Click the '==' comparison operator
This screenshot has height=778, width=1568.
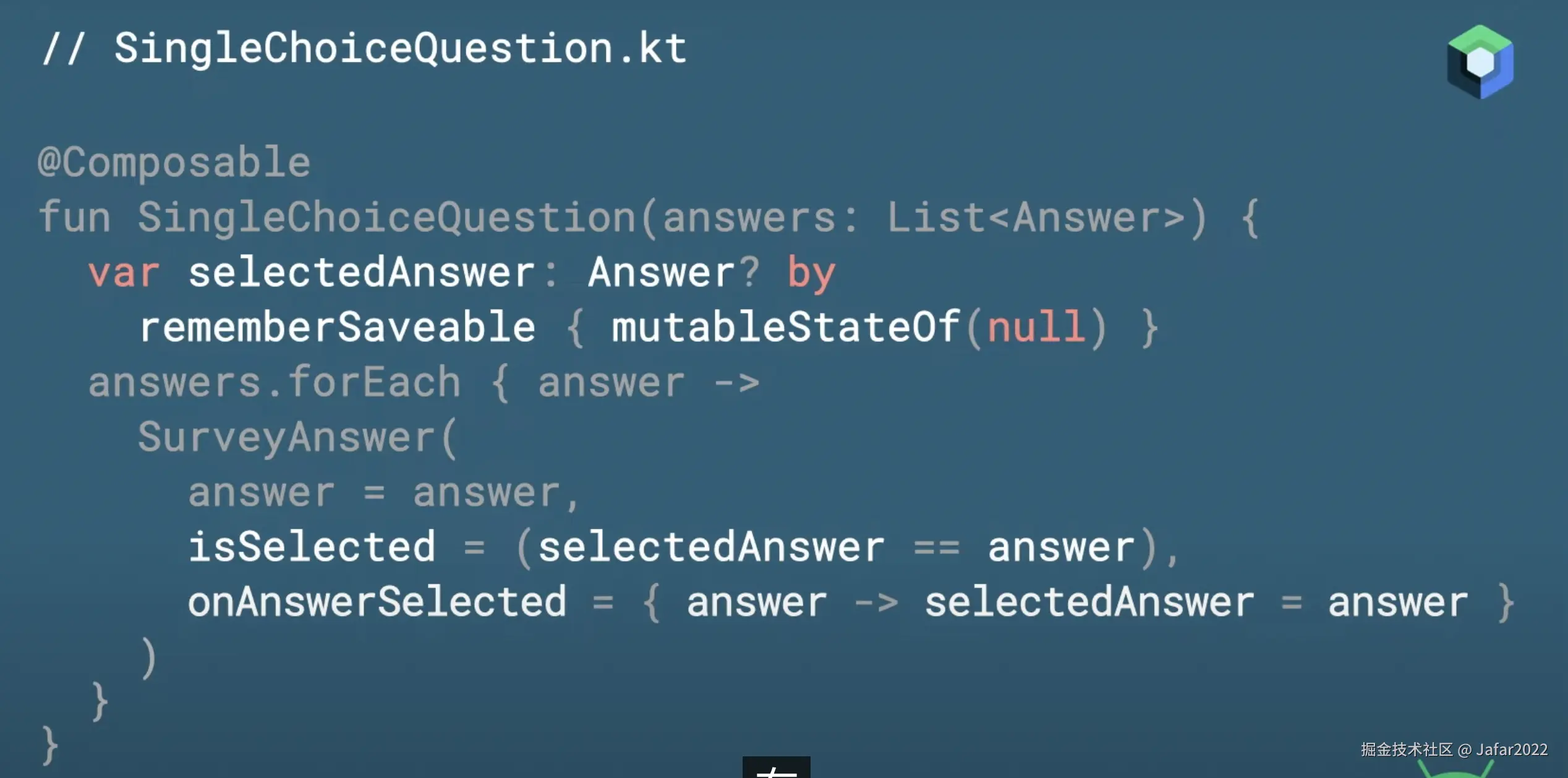(x=936, y=547)
